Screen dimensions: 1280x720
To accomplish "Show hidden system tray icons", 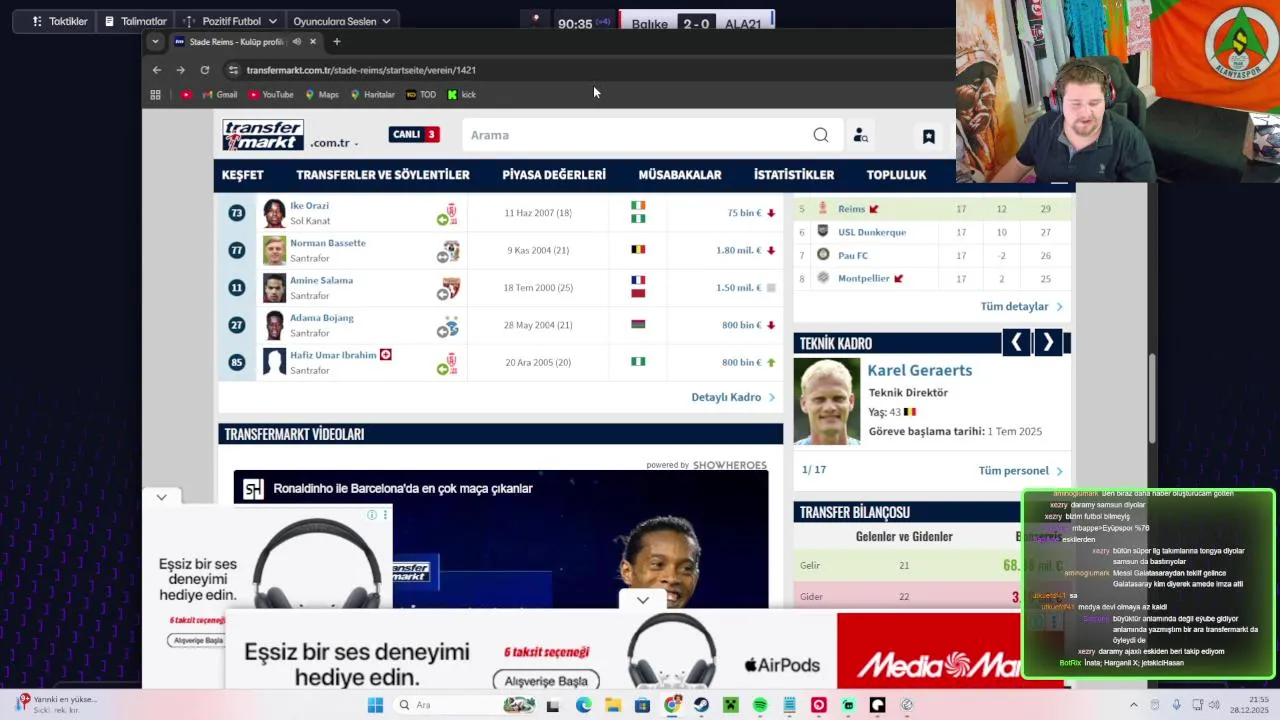I will (x=1133, y=705).
